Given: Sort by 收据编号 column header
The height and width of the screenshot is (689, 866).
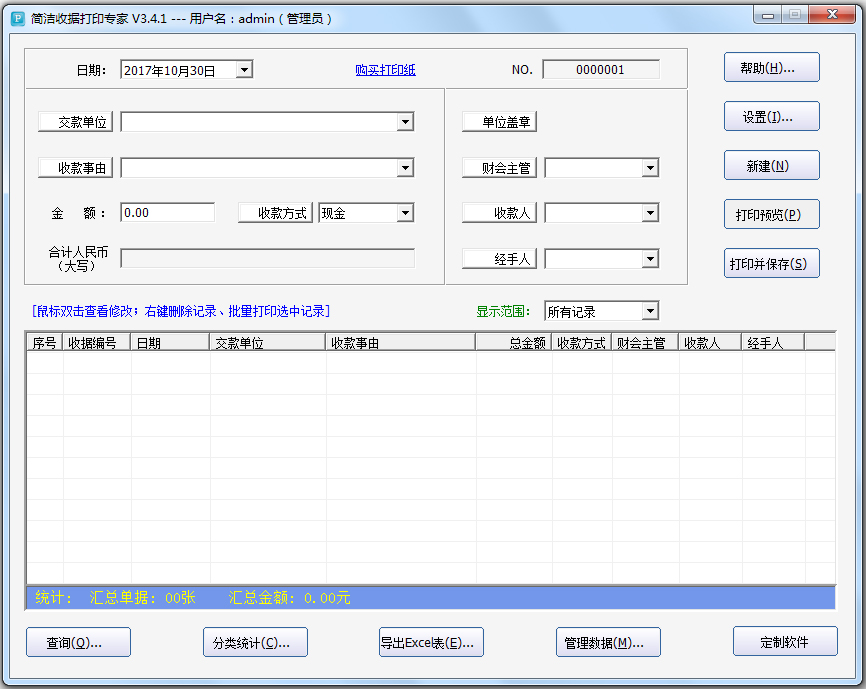Looking at the screenshot, I should pos(97,343).
